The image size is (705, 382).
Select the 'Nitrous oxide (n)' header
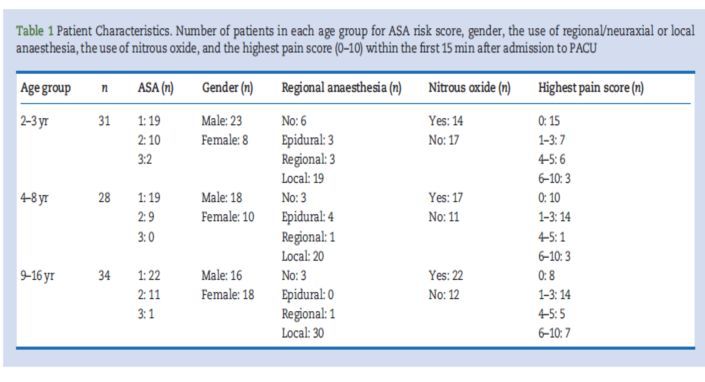coord(469,87)
